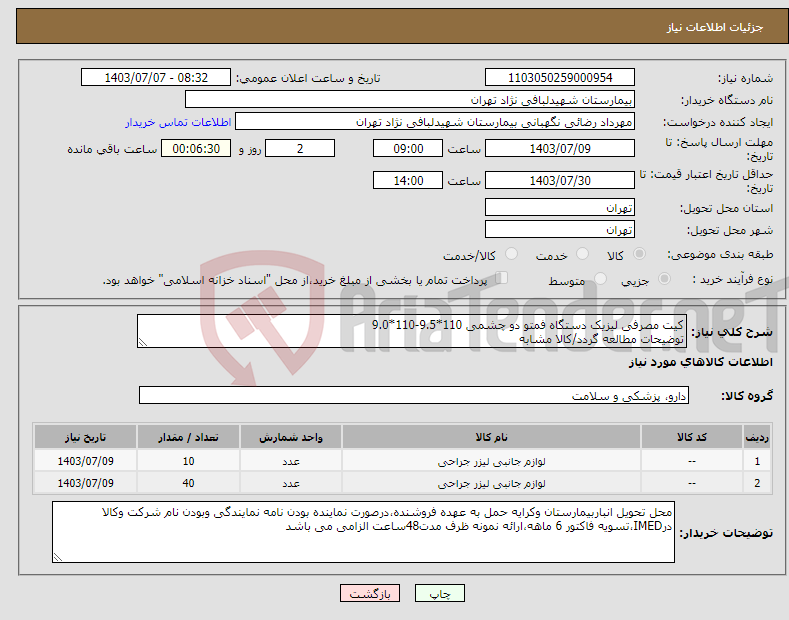The width and height of the screenshot is (789, 620).
Task: Click the response deadline time 09:00 field
Action: click(x=408, y=148)
